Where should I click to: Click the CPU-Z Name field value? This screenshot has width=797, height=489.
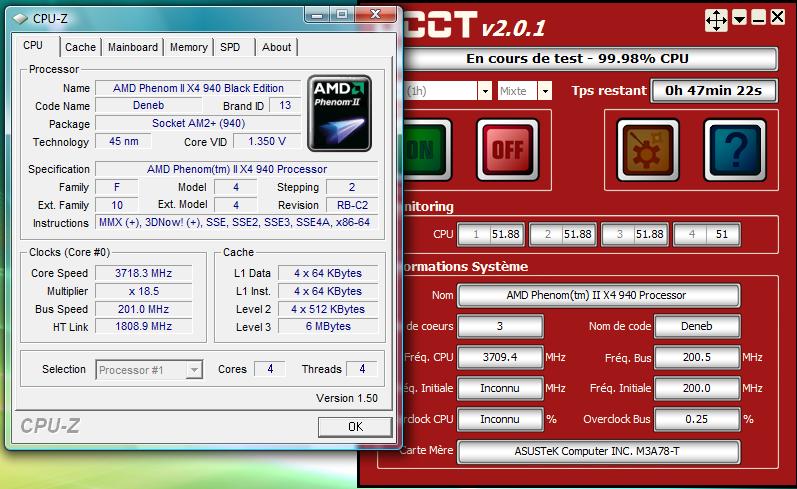click(198, 88)
